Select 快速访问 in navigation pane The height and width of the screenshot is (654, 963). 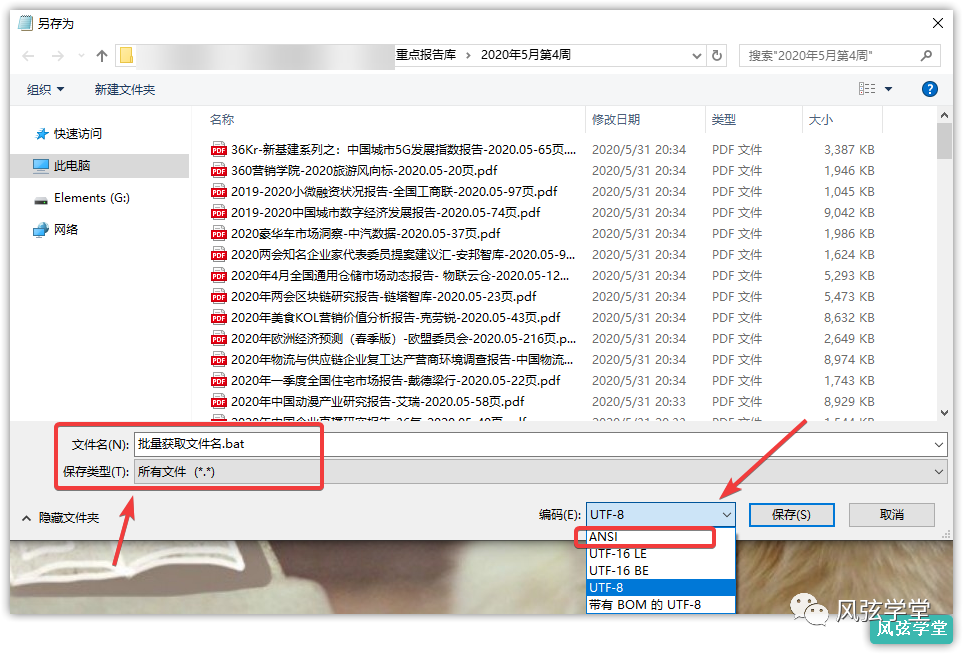click(x=77, y=133)
